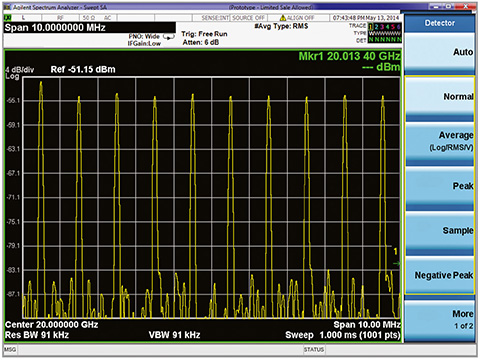Click the -87.1 y-axis label
The image size is (480, 360).
(x=13, y=294)
